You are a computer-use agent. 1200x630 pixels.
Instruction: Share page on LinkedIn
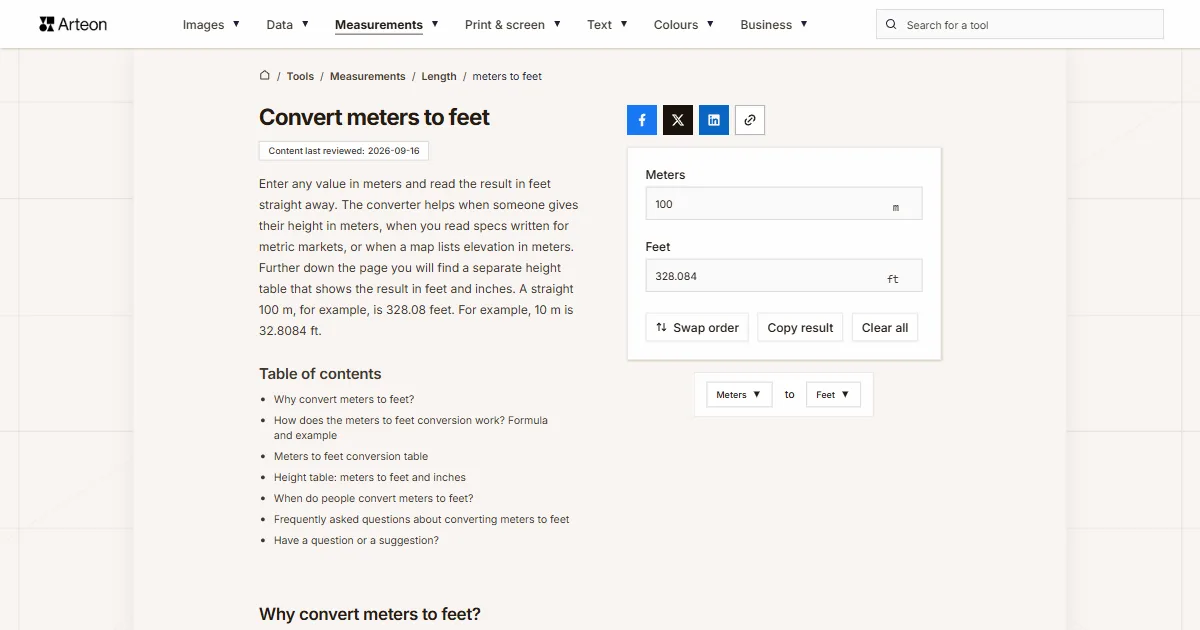(714, 120)
